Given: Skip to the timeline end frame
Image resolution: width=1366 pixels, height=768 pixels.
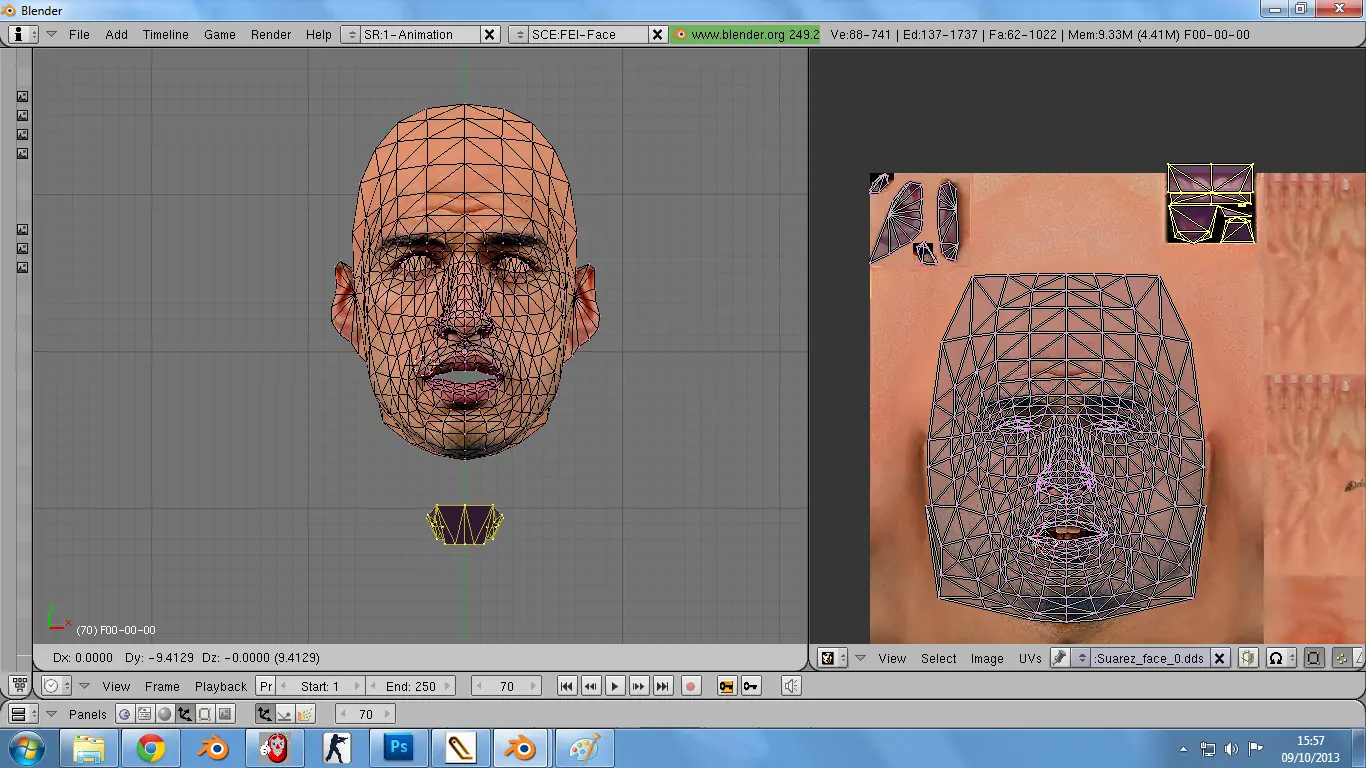Looking at the screenshot, I should 663,686.
